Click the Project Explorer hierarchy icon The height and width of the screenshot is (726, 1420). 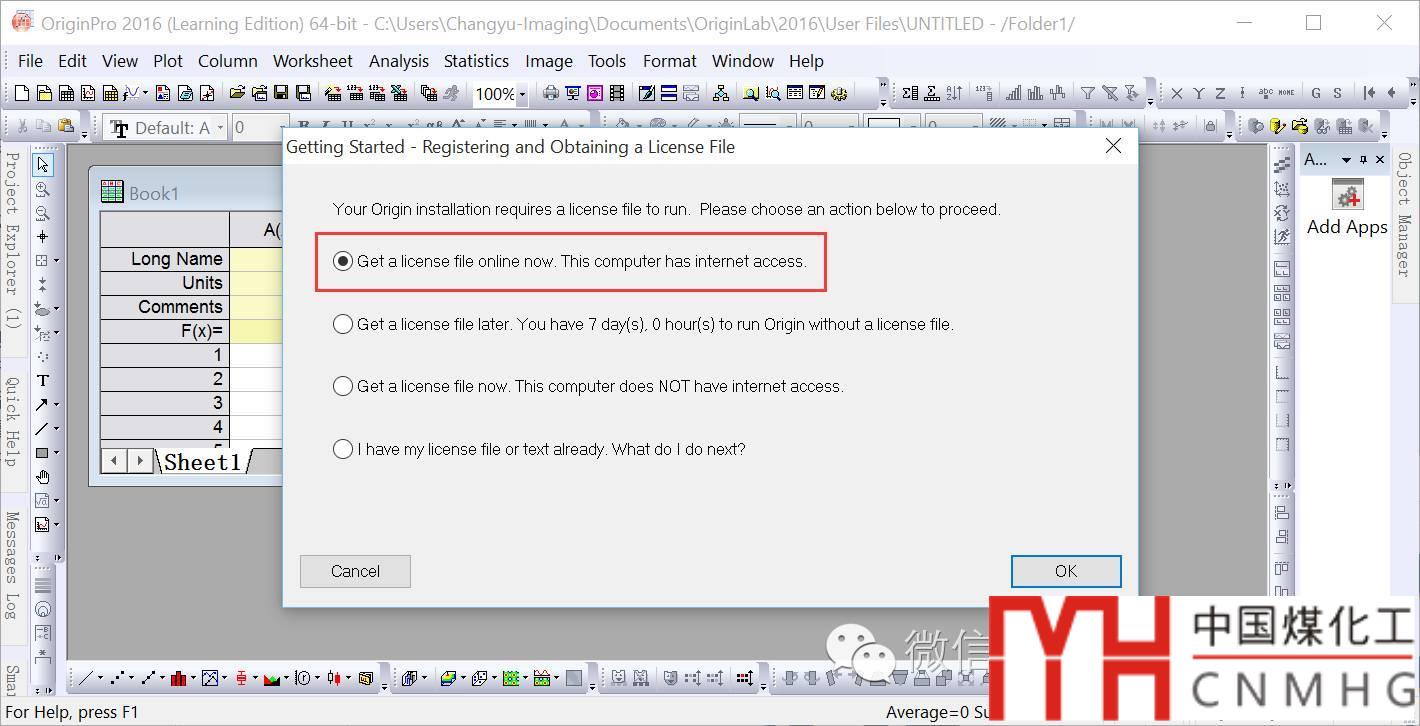720,93
